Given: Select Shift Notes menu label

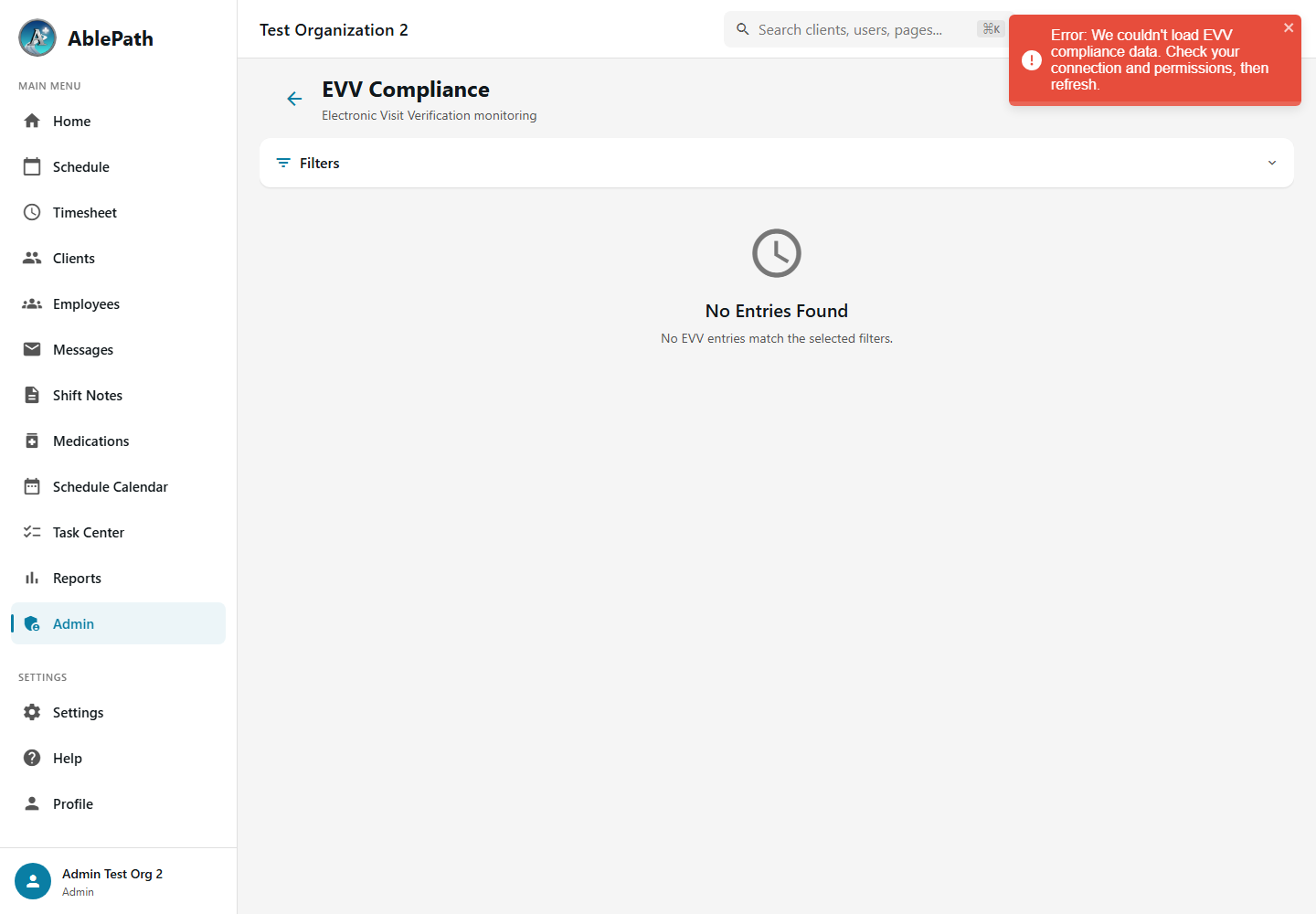Looking at the screenshot, I should pyautogui.click(x=88, y=395).
